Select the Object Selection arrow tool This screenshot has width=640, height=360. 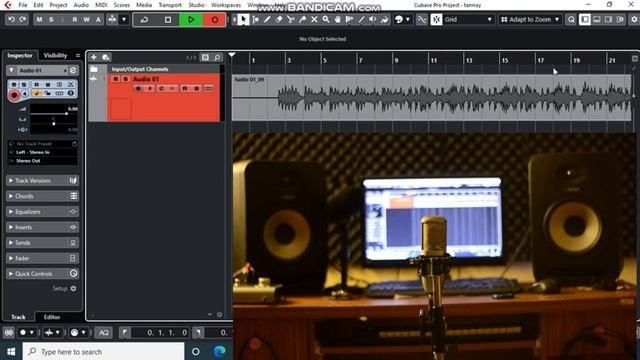[243, 19]
